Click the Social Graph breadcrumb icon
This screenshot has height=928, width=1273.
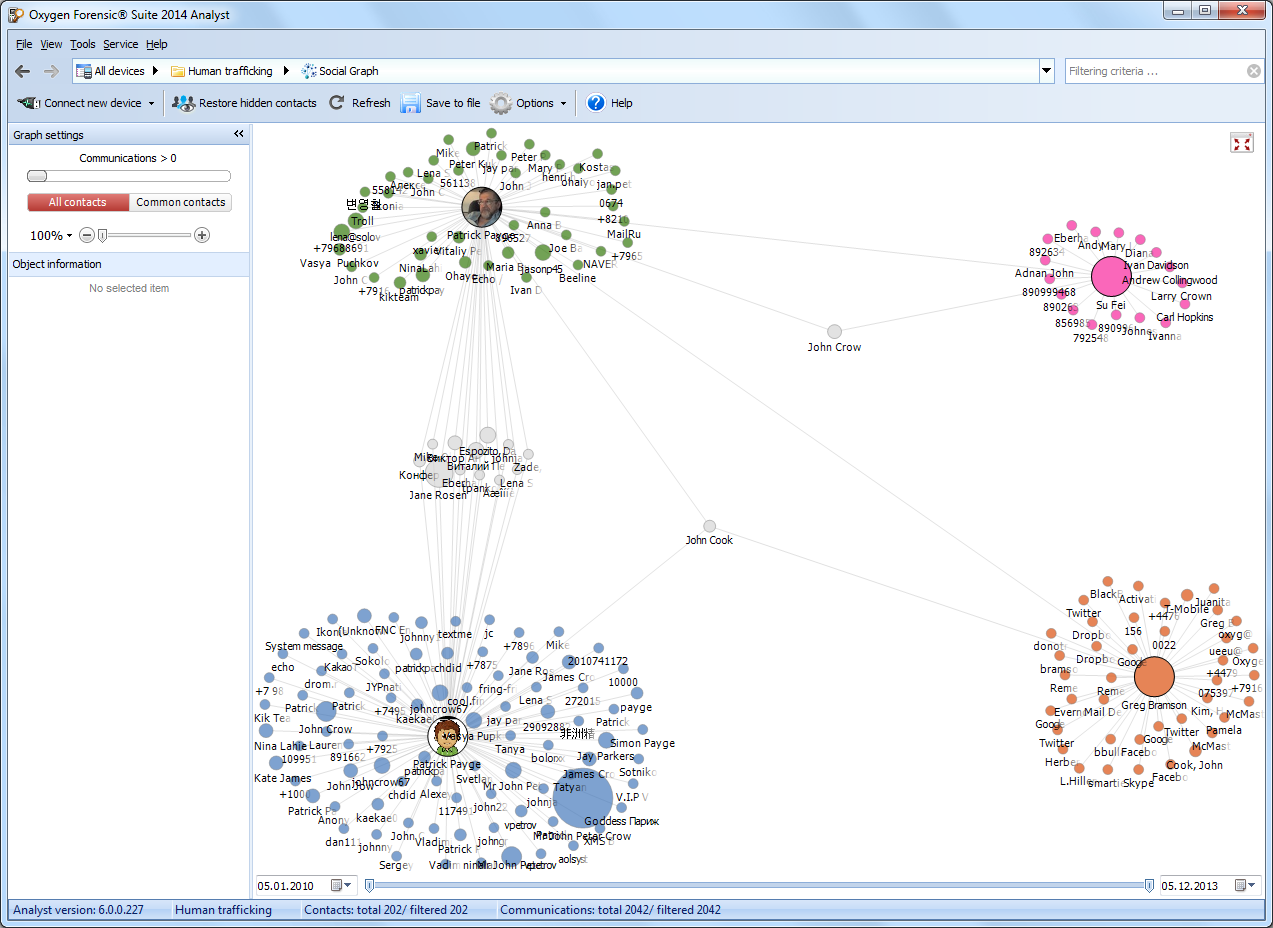pyautogui.click(x=309, y=71)
